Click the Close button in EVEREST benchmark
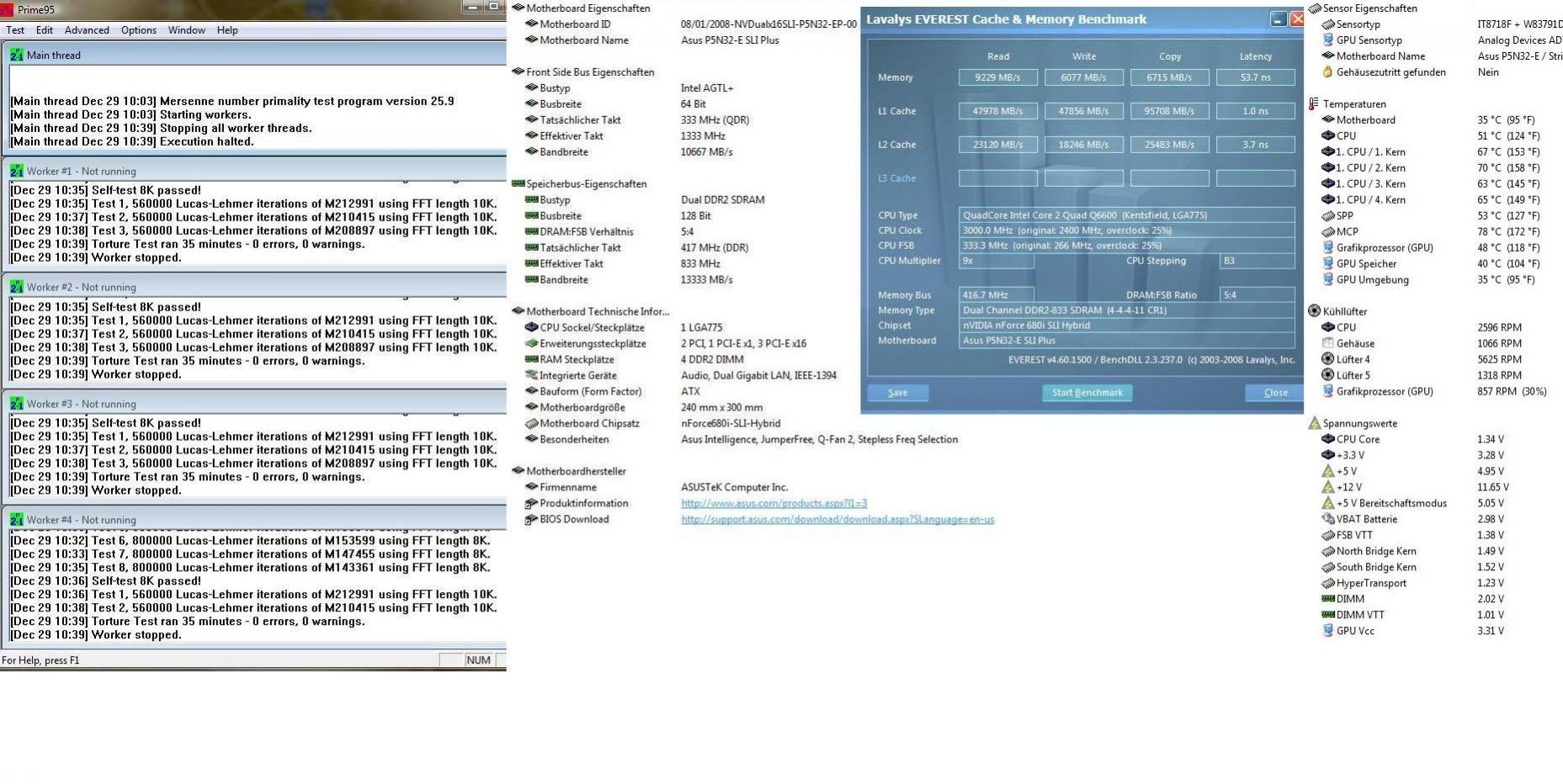1563x784 pixels. [1275, 393]
